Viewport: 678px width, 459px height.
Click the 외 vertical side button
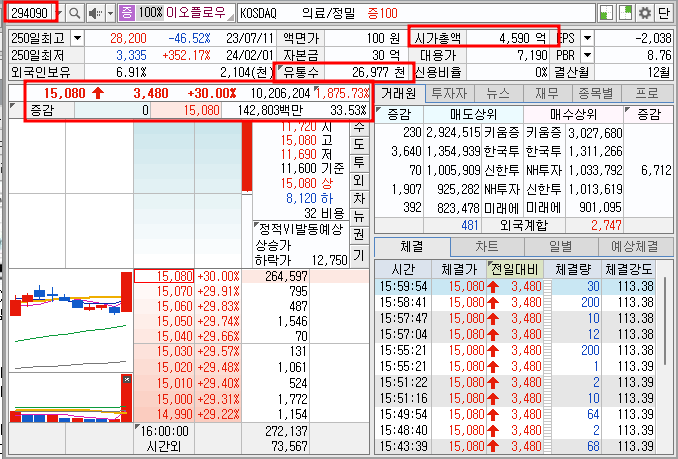click(359, 180)
